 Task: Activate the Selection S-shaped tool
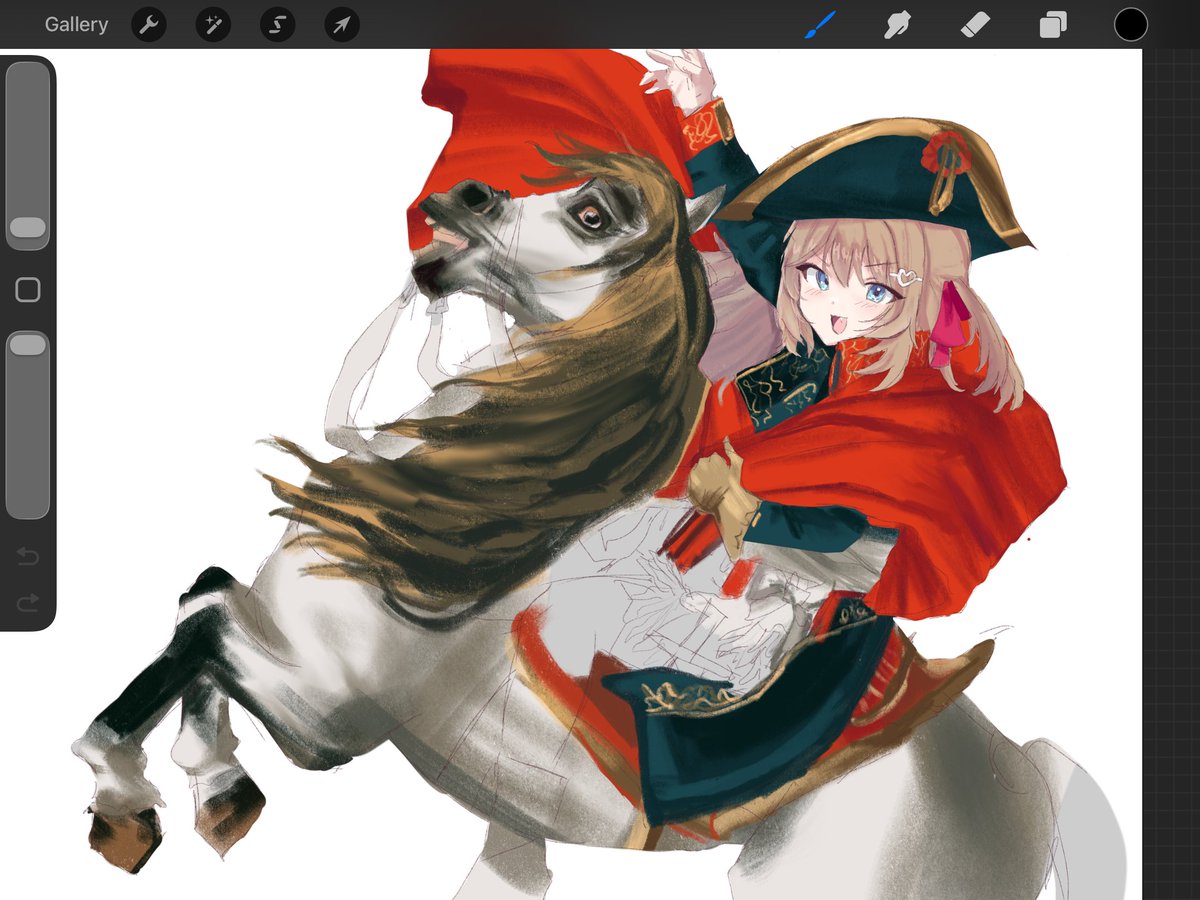pos(277,25)
